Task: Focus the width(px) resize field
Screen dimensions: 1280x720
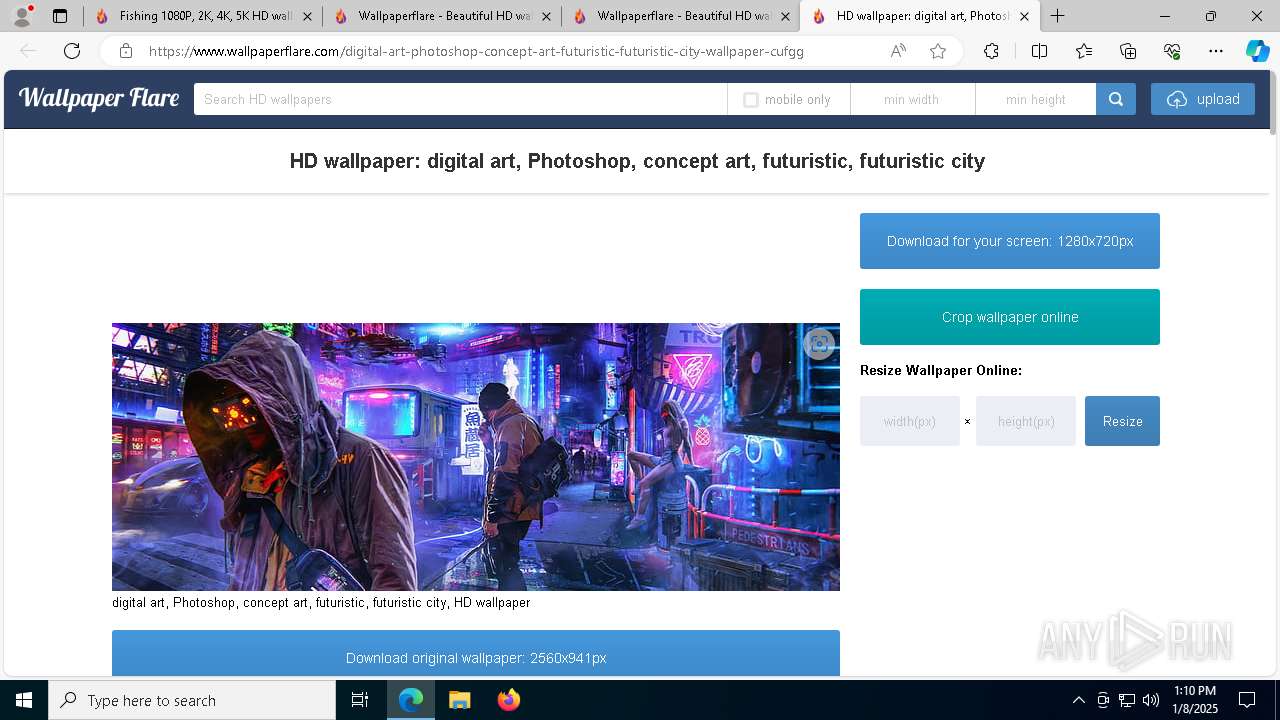Action: point(910,421)
